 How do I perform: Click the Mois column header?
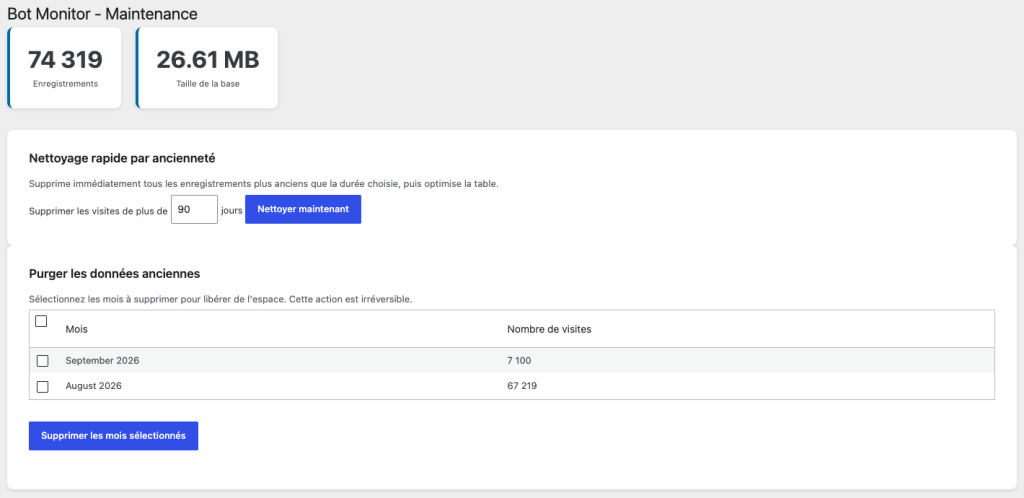tap(76, 330)
